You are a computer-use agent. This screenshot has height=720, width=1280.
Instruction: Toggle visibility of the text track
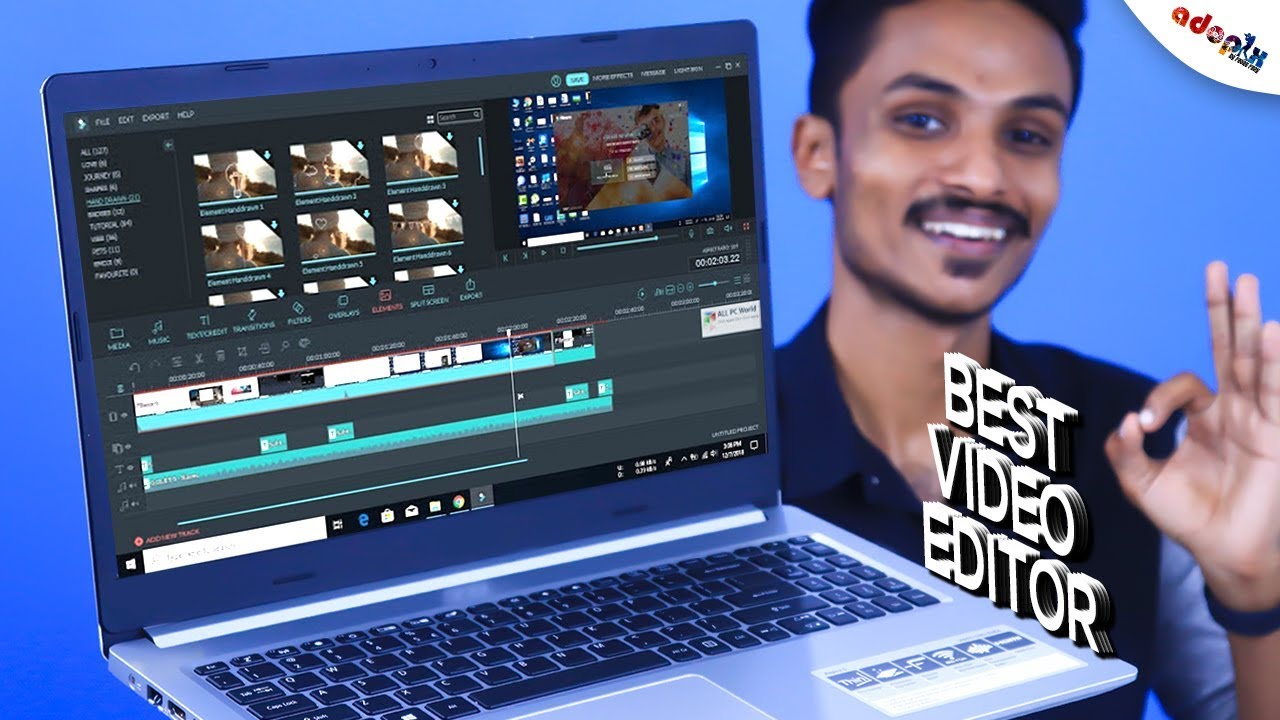[131, 468]
